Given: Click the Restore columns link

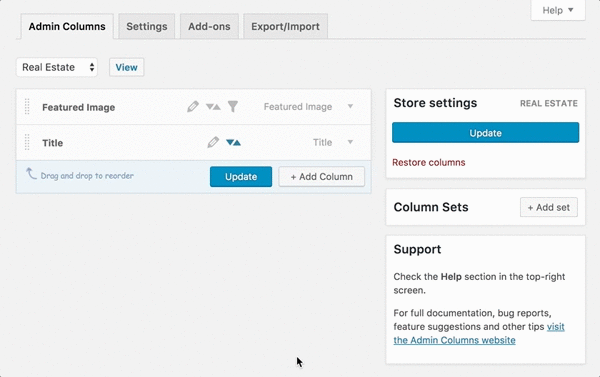Looking at the screenshot, I should pyautogui.click(x=429, y=162).
